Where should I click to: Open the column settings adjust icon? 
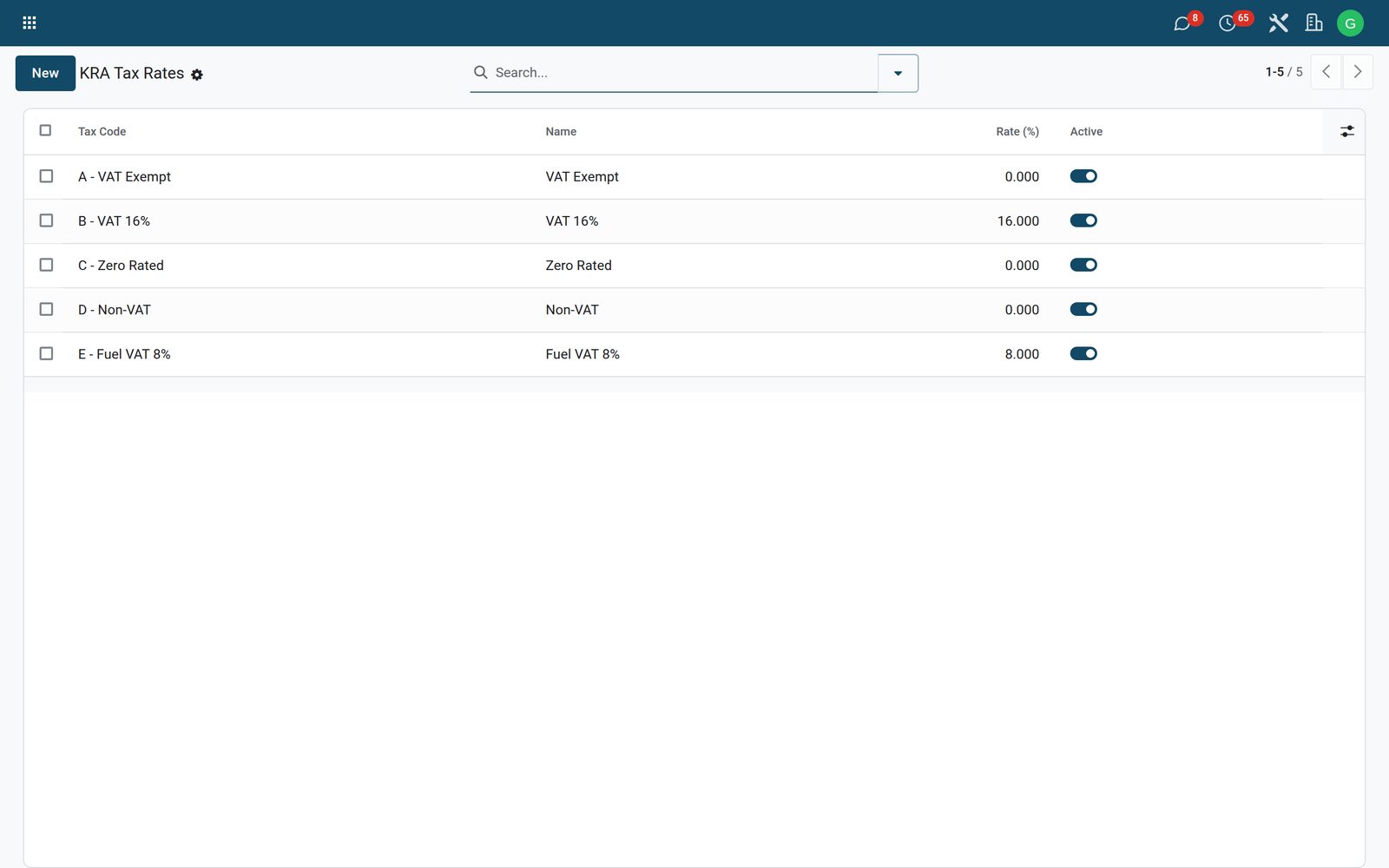click(x=1346, y=131)
